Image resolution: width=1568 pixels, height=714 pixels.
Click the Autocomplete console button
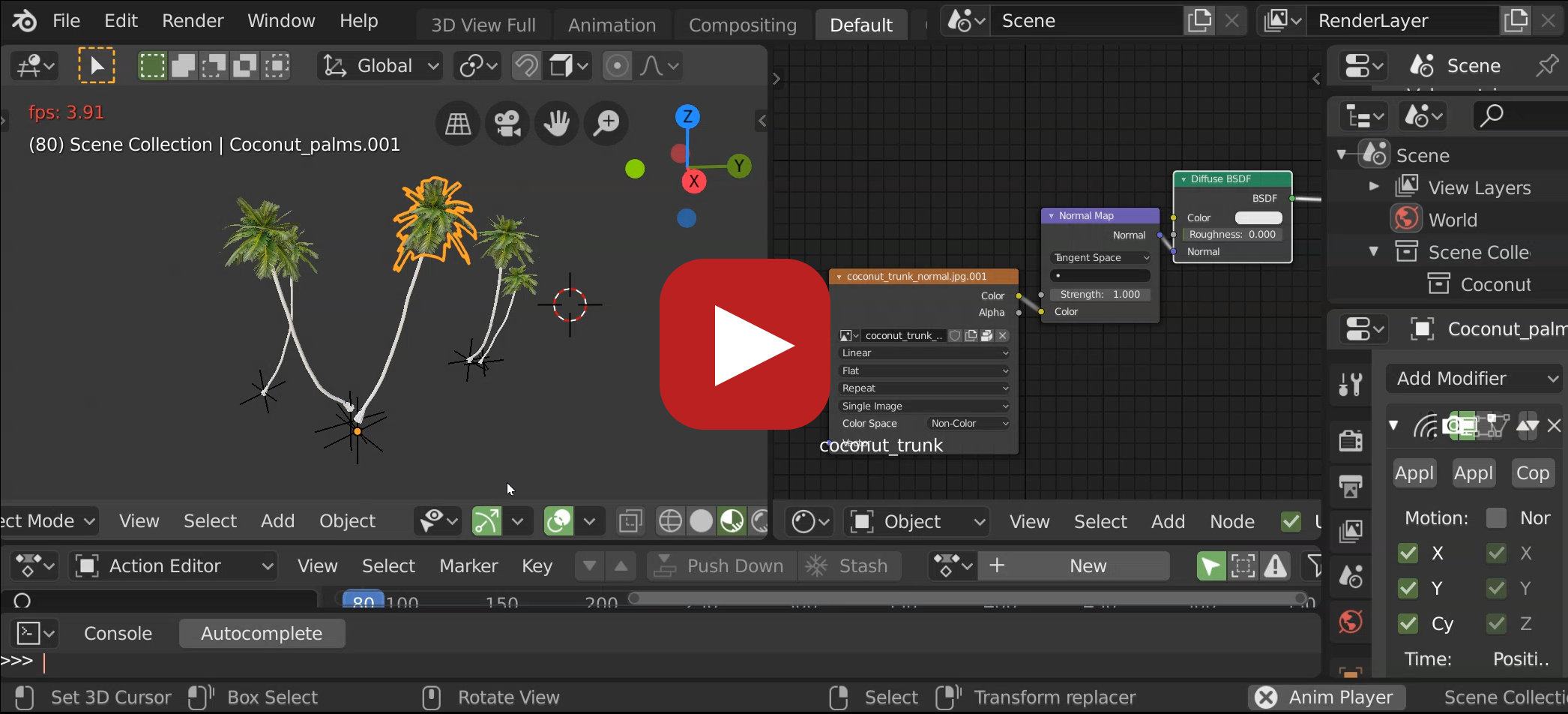[262, 632]
